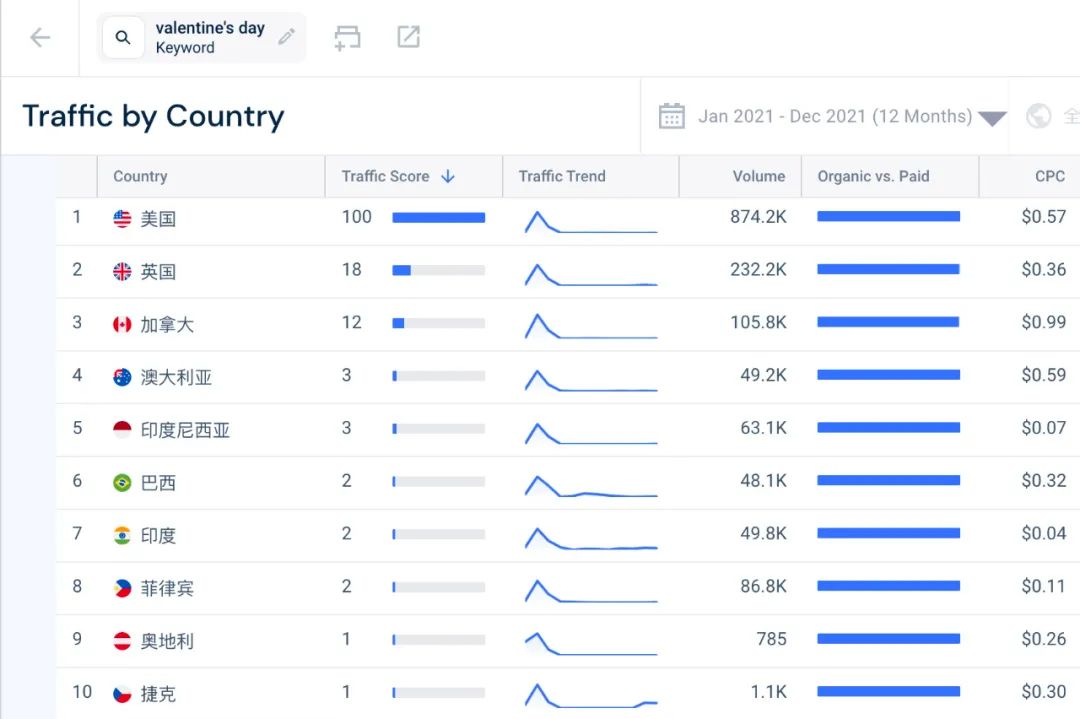Click the valentine's day keyword field
This screenshot has width=1080, height=719.
(x=210, y=37)
